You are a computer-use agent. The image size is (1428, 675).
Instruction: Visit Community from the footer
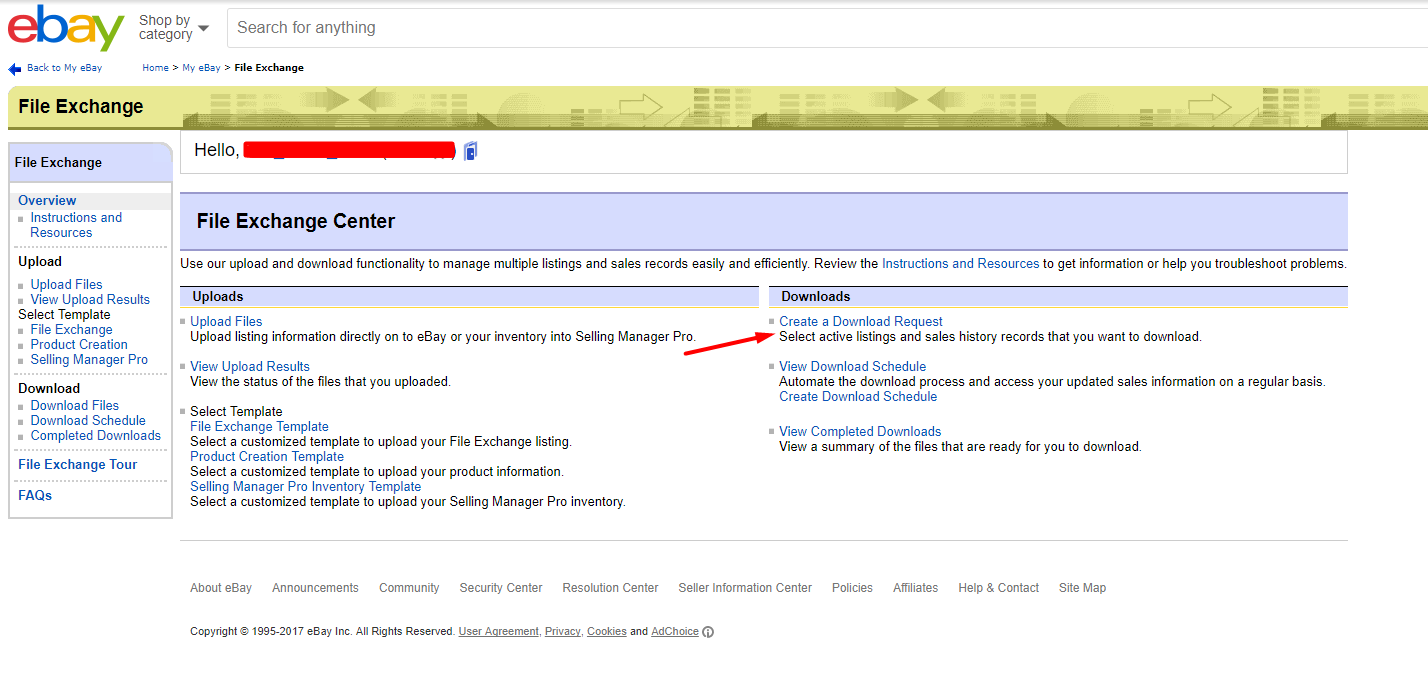coord(409,588)
